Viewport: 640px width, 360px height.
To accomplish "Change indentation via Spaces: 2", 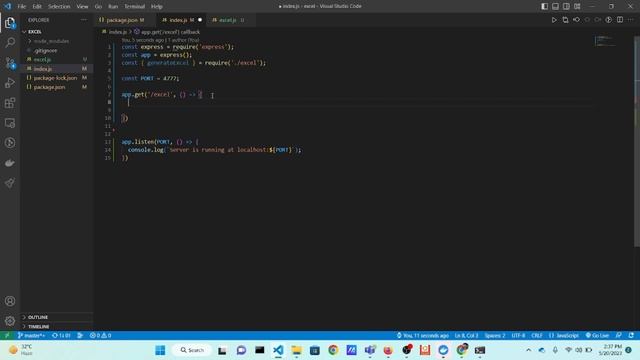I will [x=495, y=336].
